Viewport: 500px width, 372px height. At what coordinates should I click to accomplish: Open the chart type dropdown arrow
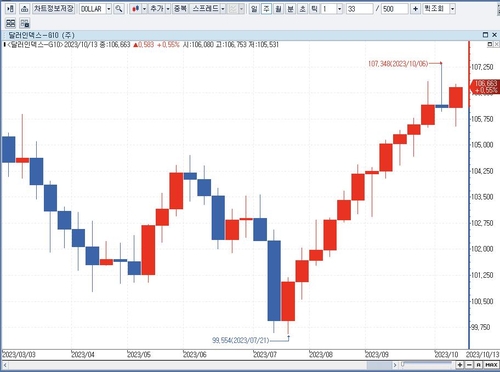click(x=144, y=9)
